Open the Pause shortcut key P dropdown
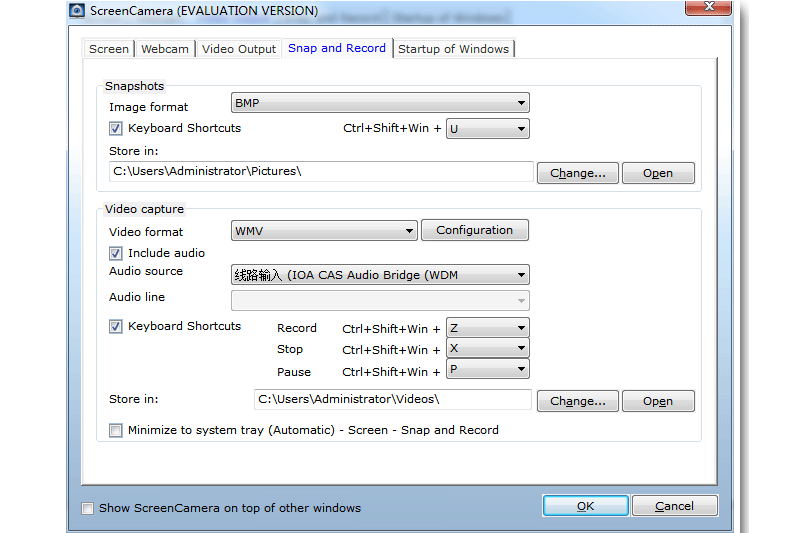800x533 pixels. point(488,369)
